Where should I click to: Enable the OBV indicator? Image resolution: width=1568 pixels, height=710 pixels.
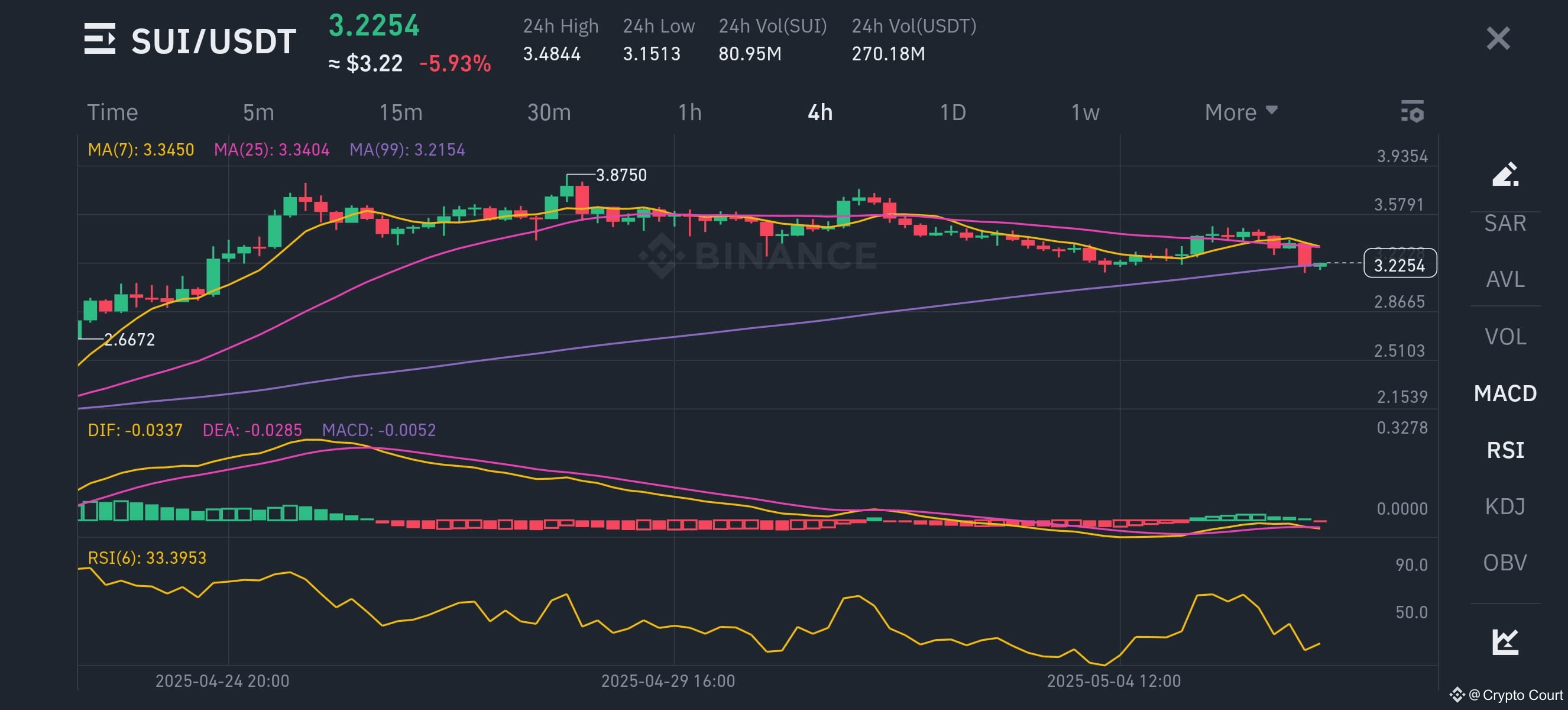(1505, 563)
